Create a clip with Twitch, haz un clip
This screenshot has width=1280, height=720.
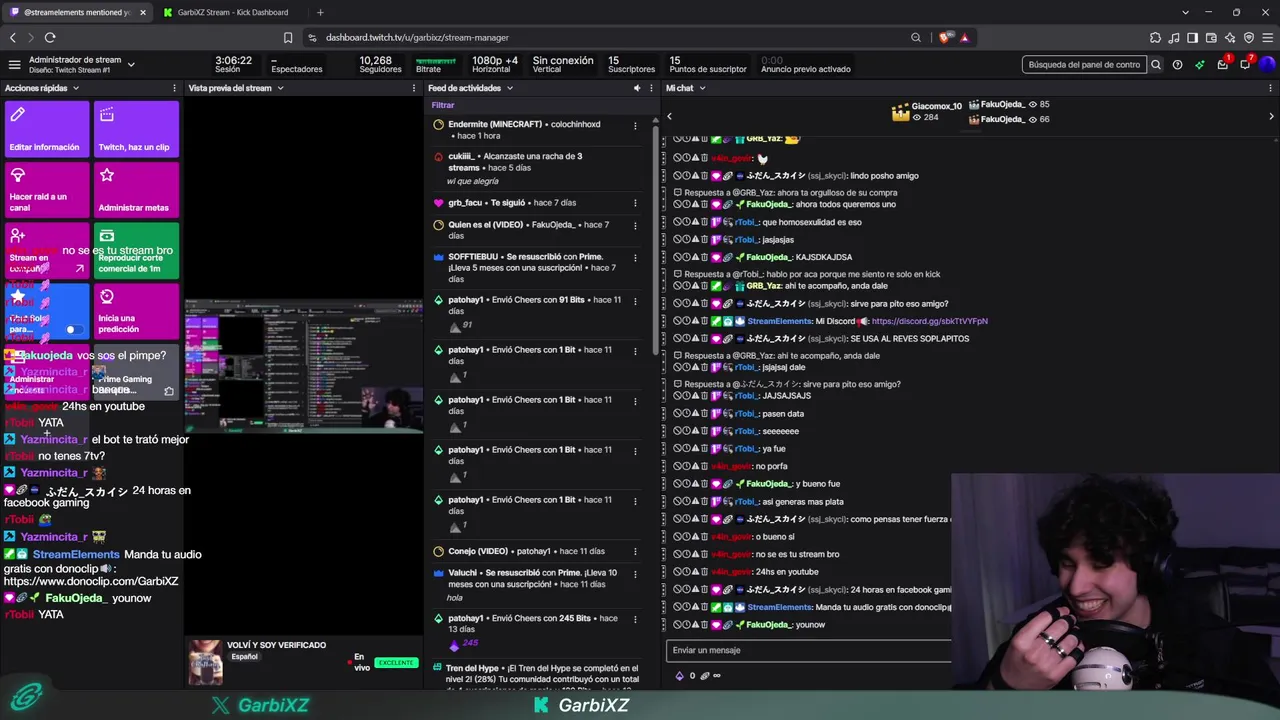pos(136,129)
